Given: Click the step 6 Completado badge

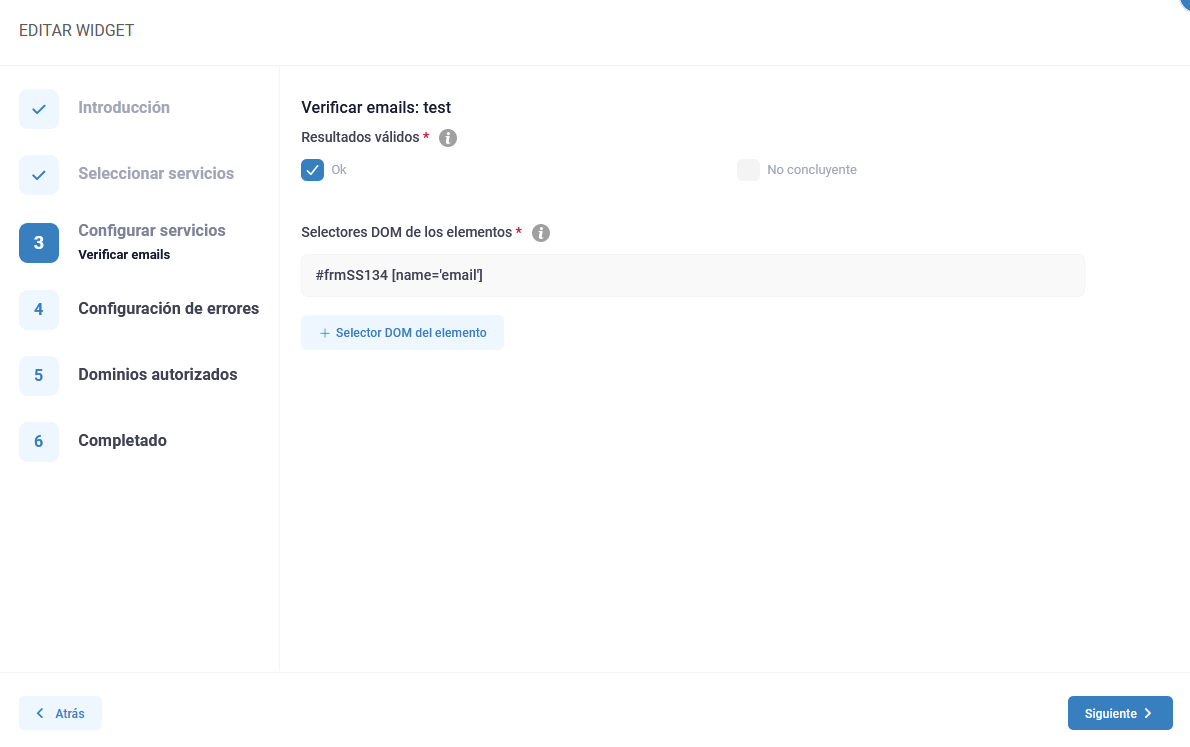Looking at the screenshot, I should [x=38, y=441].
